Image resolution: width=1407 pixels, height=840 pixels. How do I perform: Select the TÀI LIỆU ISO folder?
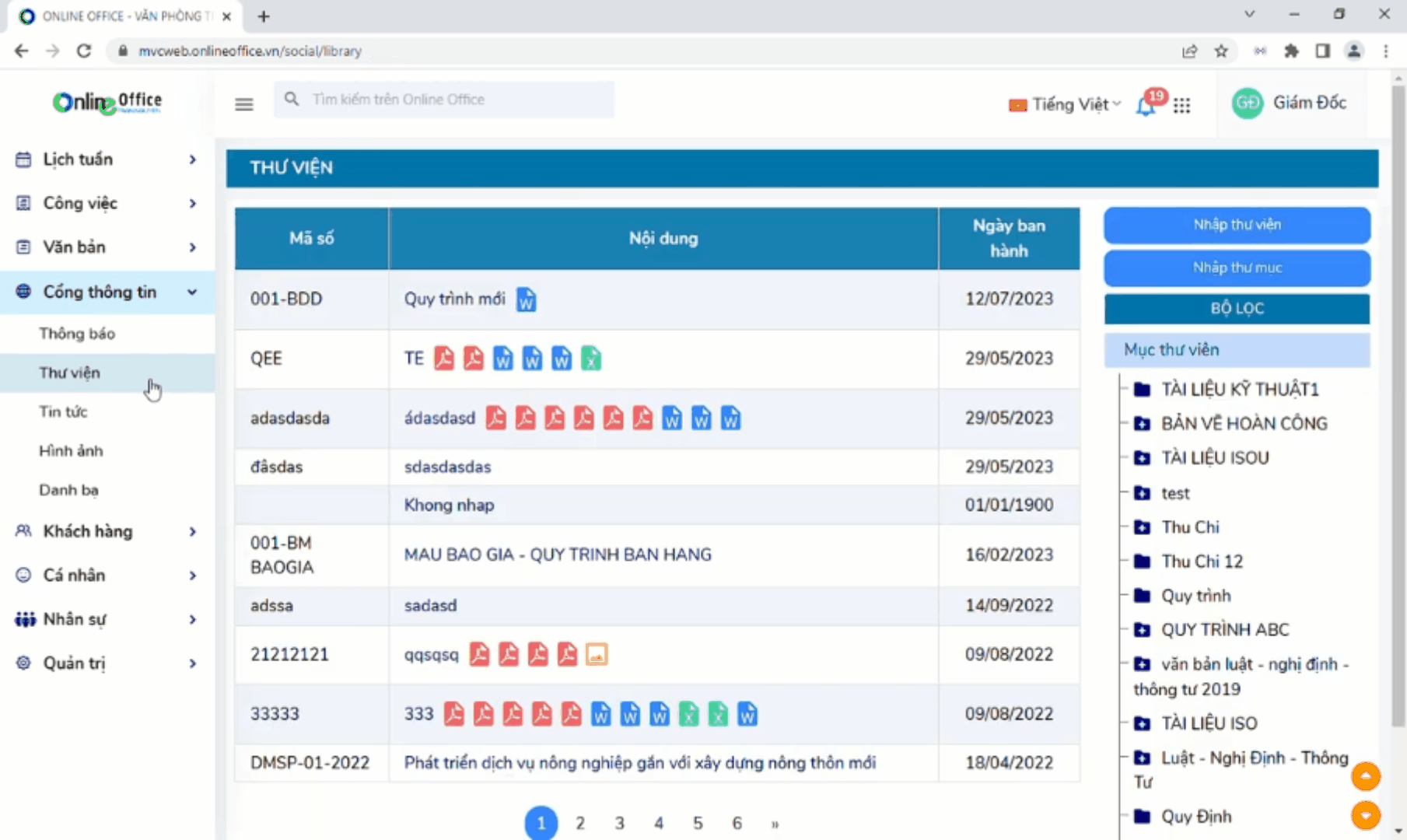pos(1209,723)
